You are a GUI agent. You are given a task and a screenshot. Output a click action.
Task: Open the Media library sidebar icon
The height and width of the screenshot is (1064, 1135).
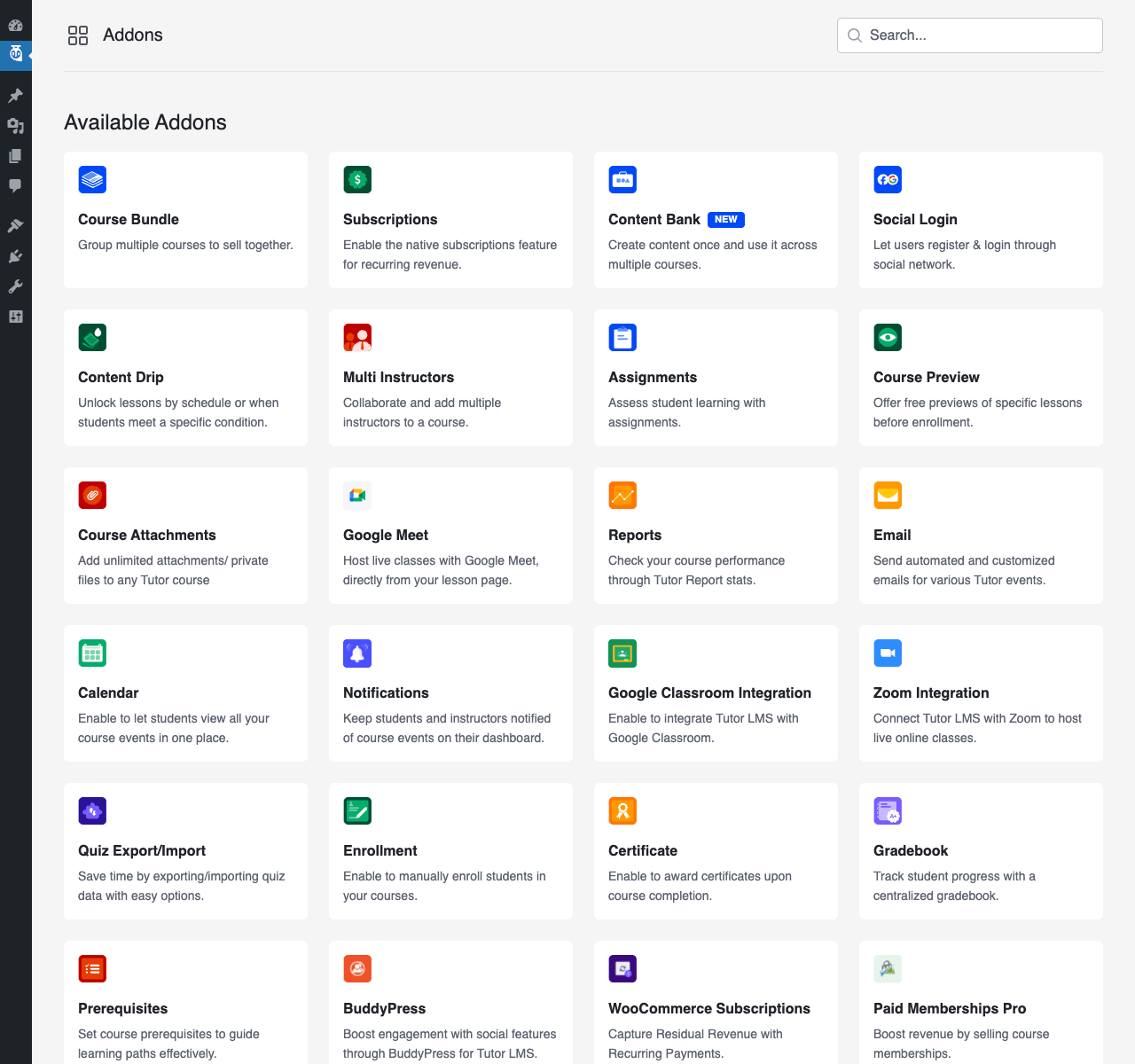[15, 126]
